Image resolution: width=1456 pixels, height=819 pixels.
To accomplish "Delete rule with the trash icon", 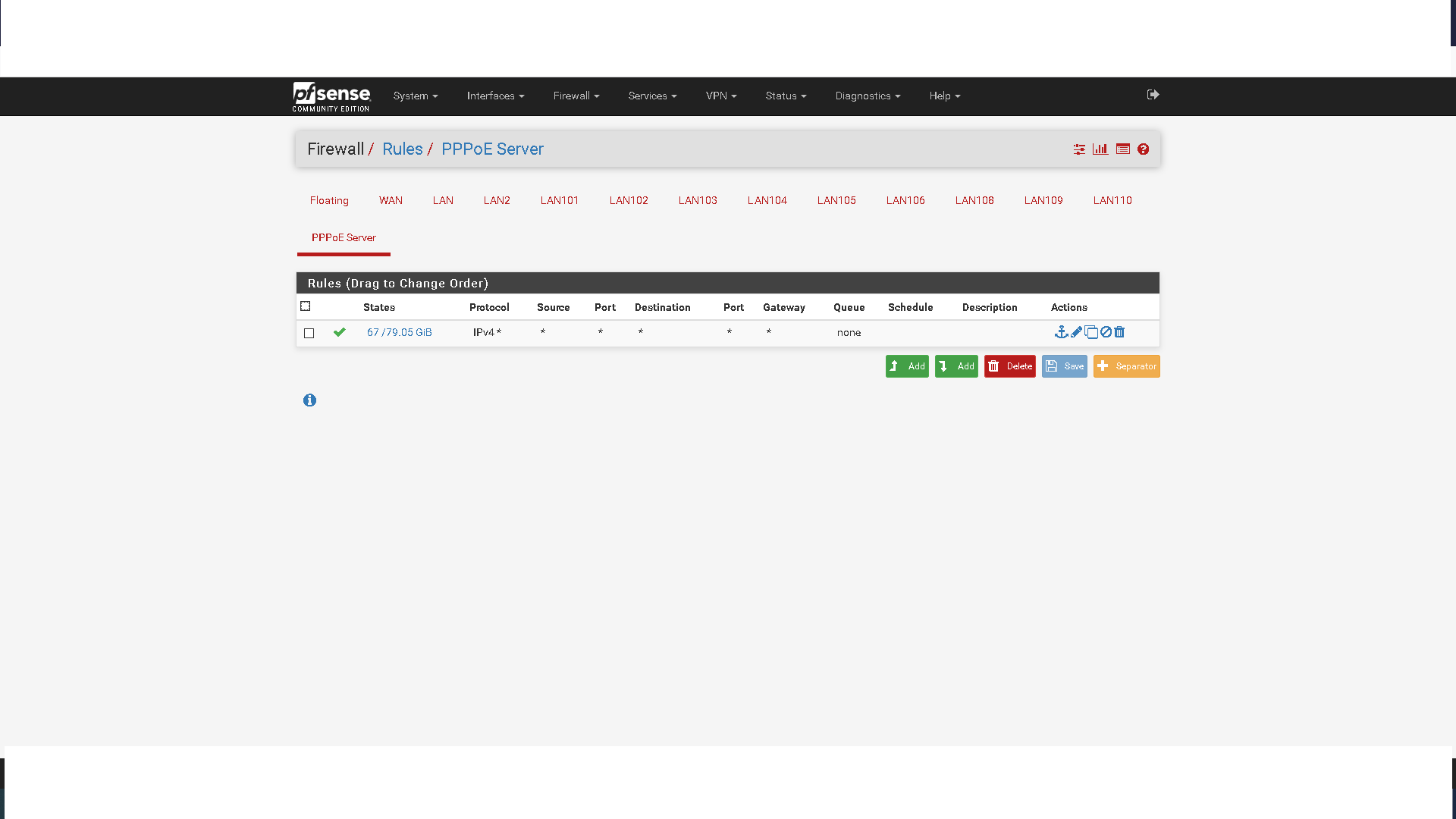I will click(1119, 332).
